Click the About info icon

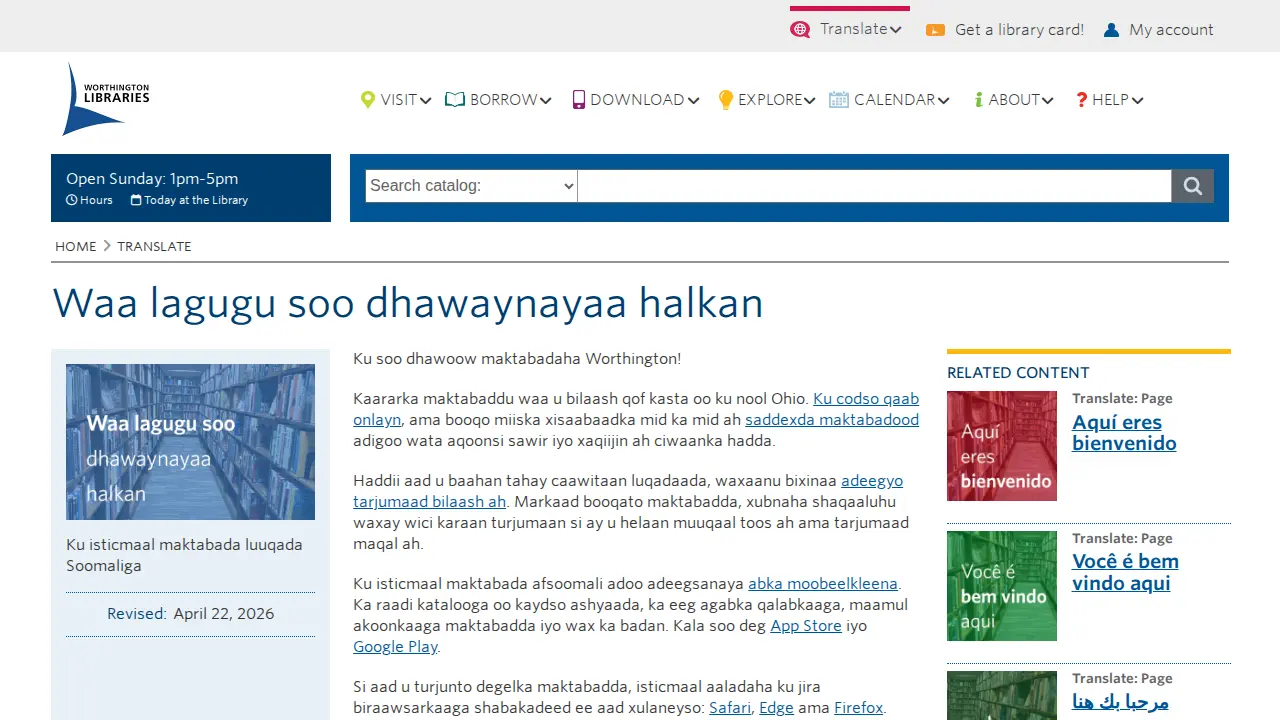(x=979, y=100)
